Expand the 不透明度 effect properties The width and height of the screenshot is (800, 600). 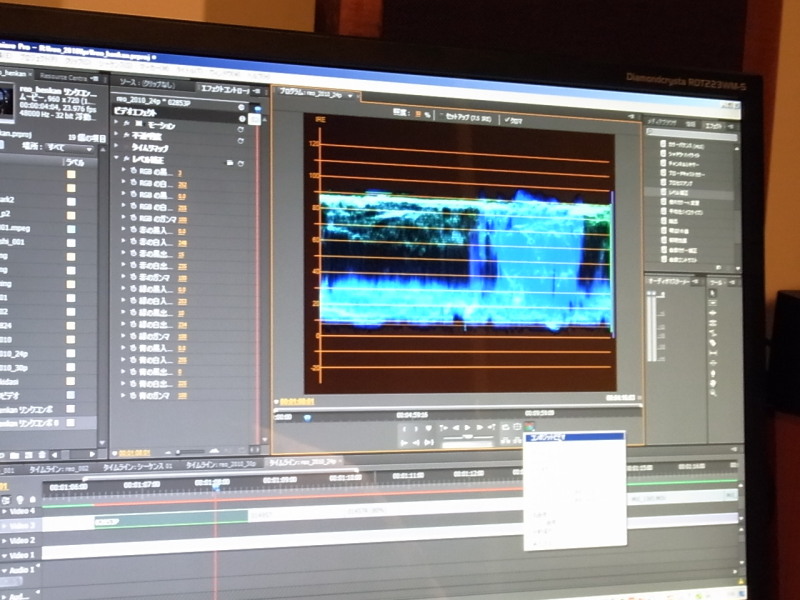pyautogui.click(x=117, y=134)
